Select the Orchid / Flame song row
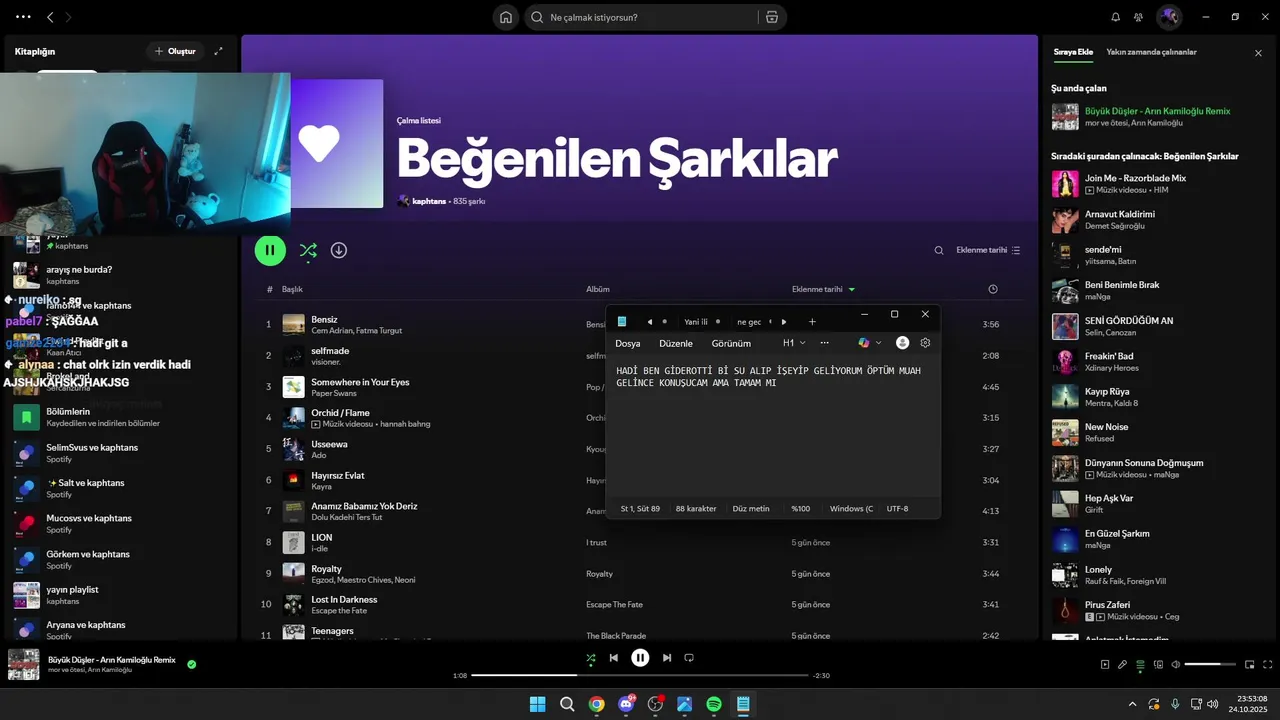Screen dimensions: 1280x720 point(640,417)
